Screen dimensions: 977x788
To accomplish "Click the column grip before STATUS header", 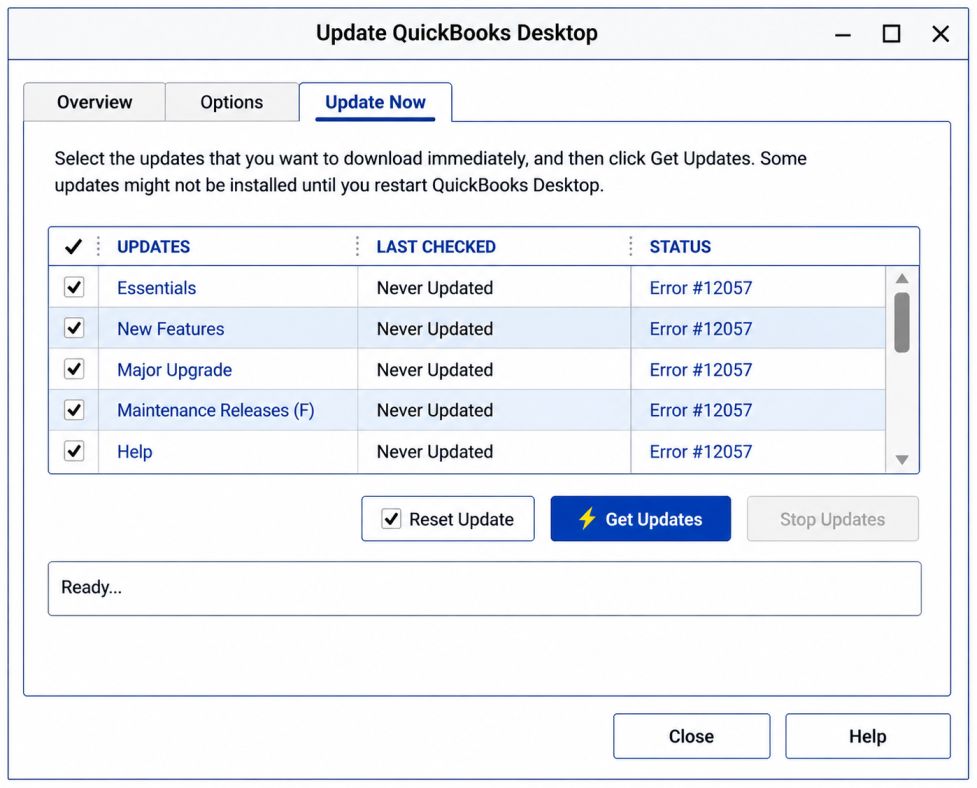I will point(631,247).
